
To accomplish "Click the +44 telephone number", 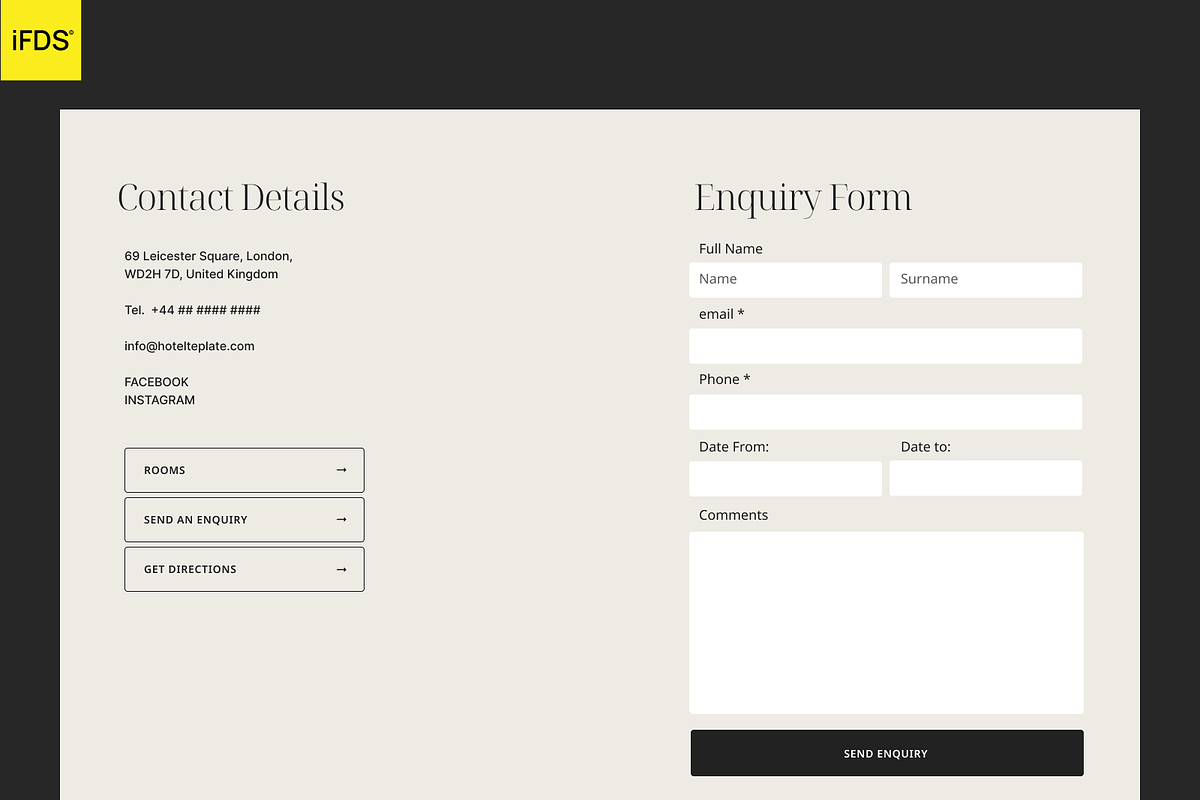I will (205, 310).
